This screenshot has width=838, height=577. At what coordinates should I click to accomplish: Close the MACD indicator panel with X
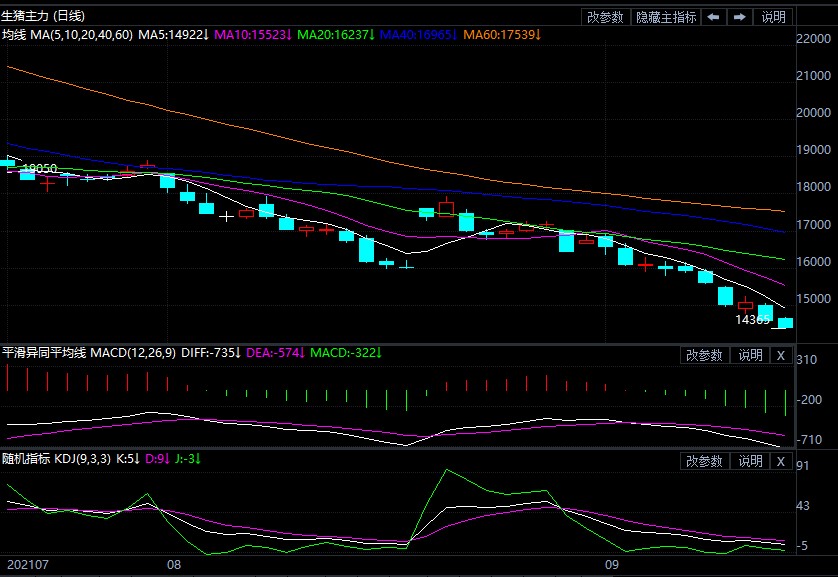[x=781, y=355]
